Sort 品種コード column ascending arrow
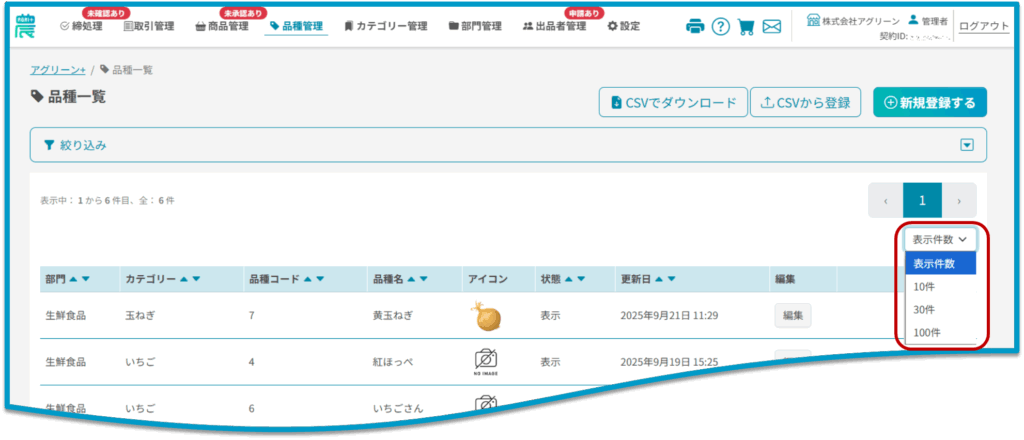Viewport: 1024px width, 440px height. [307, 279]
